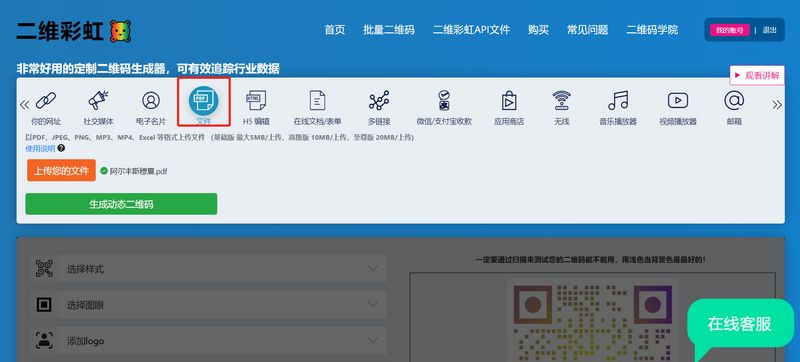The image size is (800, 362).
Task: Select the 视频播放器 video icon
Action: tap(678, 100)
